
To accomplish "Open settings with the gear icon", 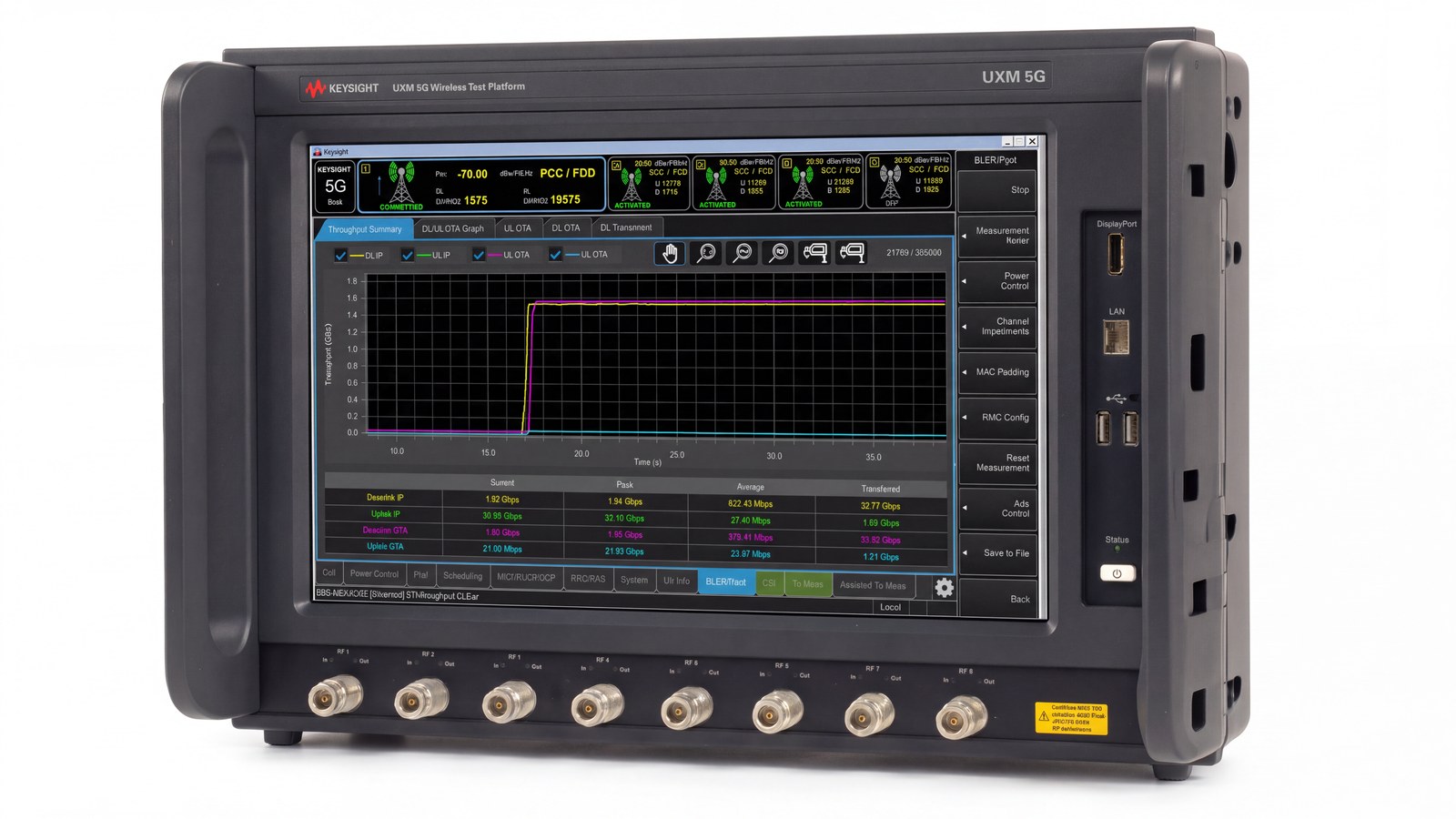I will tap(944, 588).
